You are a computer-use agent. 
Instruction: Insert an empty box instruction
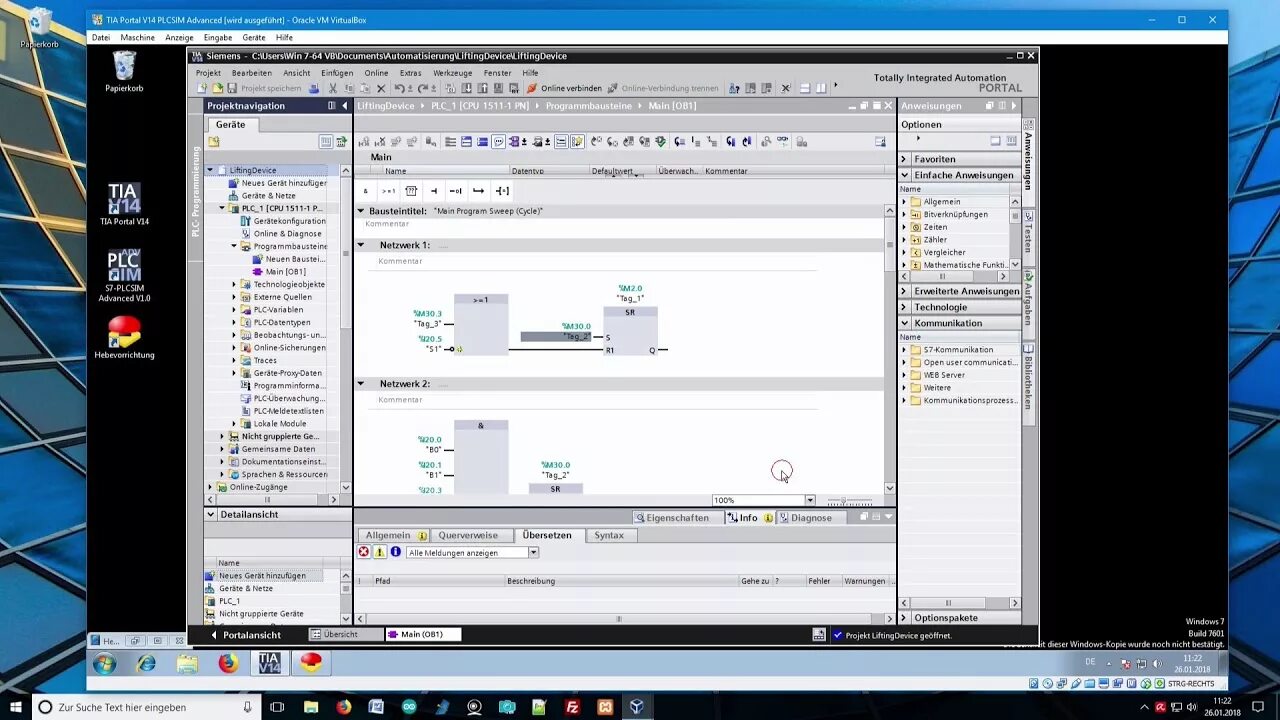tap(411, 191)
